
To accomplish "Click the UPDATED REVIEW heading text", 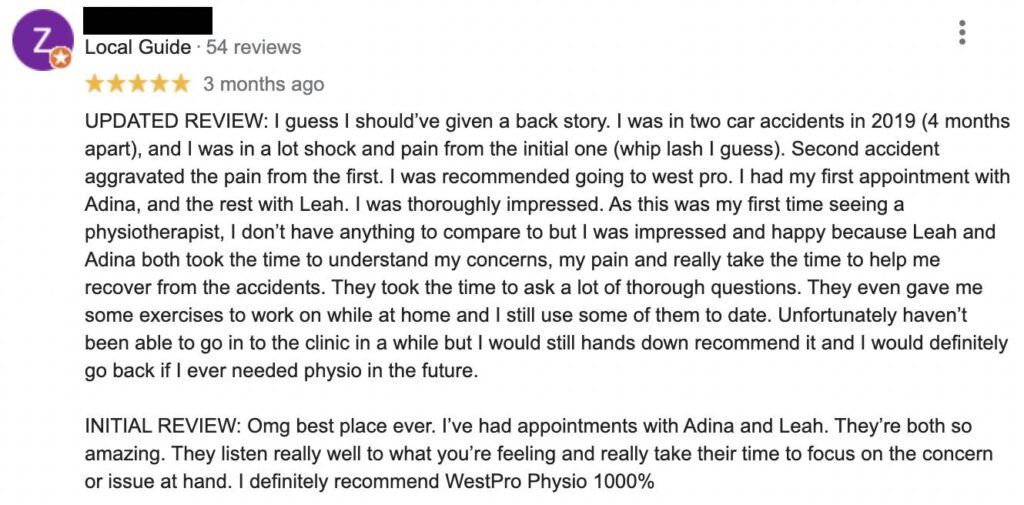I will pos(177,122).
